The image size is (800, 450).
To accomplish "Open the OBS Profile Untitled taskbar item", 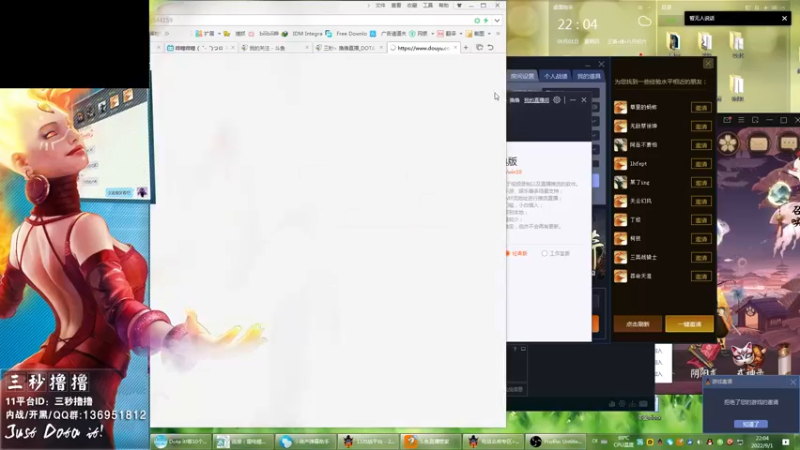I will [556, 441].
